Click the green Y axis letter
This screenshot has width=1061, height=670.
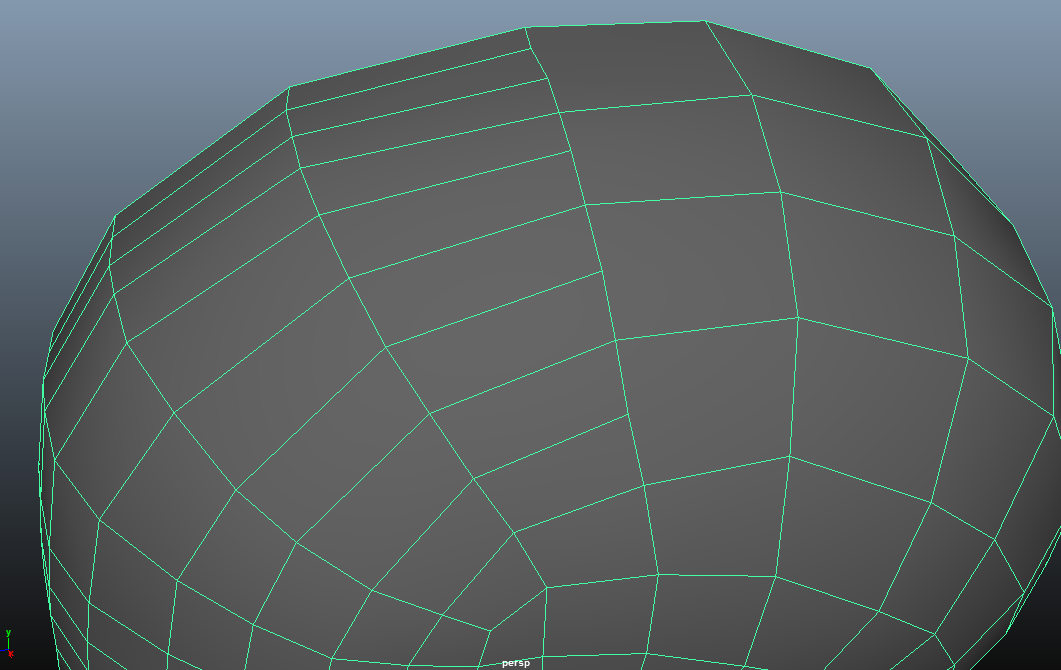pos(8,634)
